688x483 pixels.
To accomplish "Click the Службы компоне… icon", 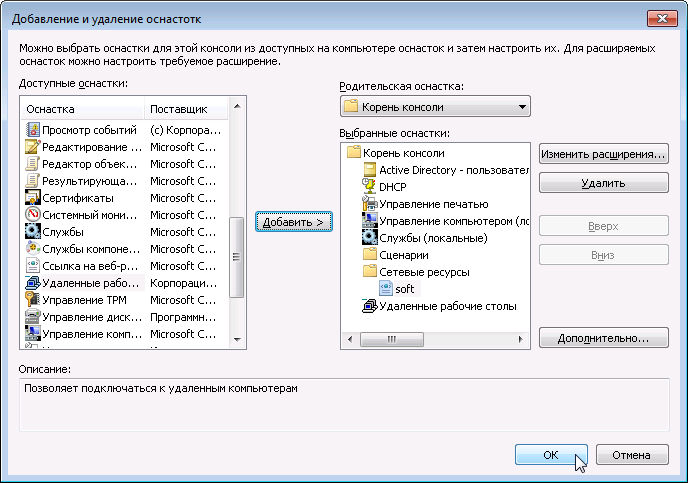I will click(x=32, y=249).
